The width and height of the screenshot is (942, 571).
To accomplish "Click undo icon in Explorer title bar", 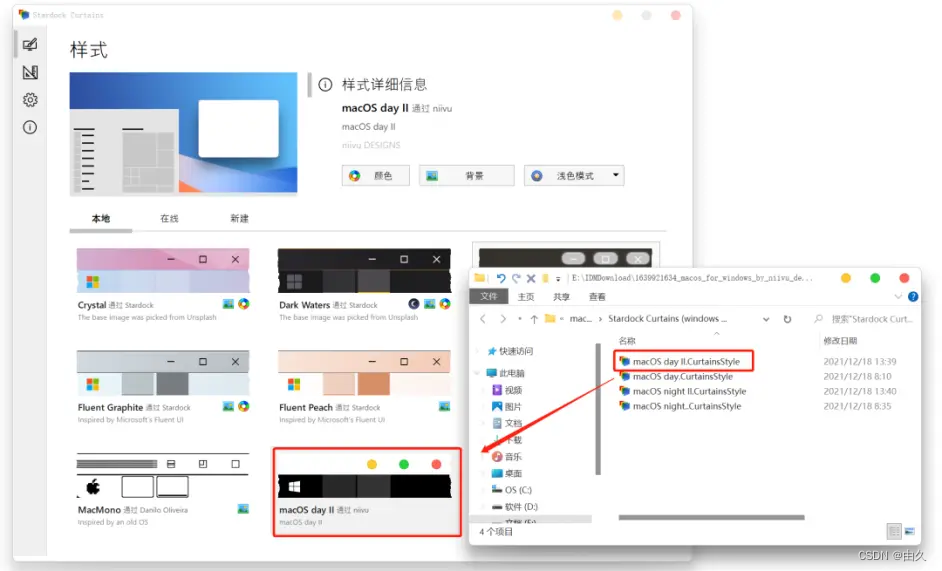I will 500,278.
